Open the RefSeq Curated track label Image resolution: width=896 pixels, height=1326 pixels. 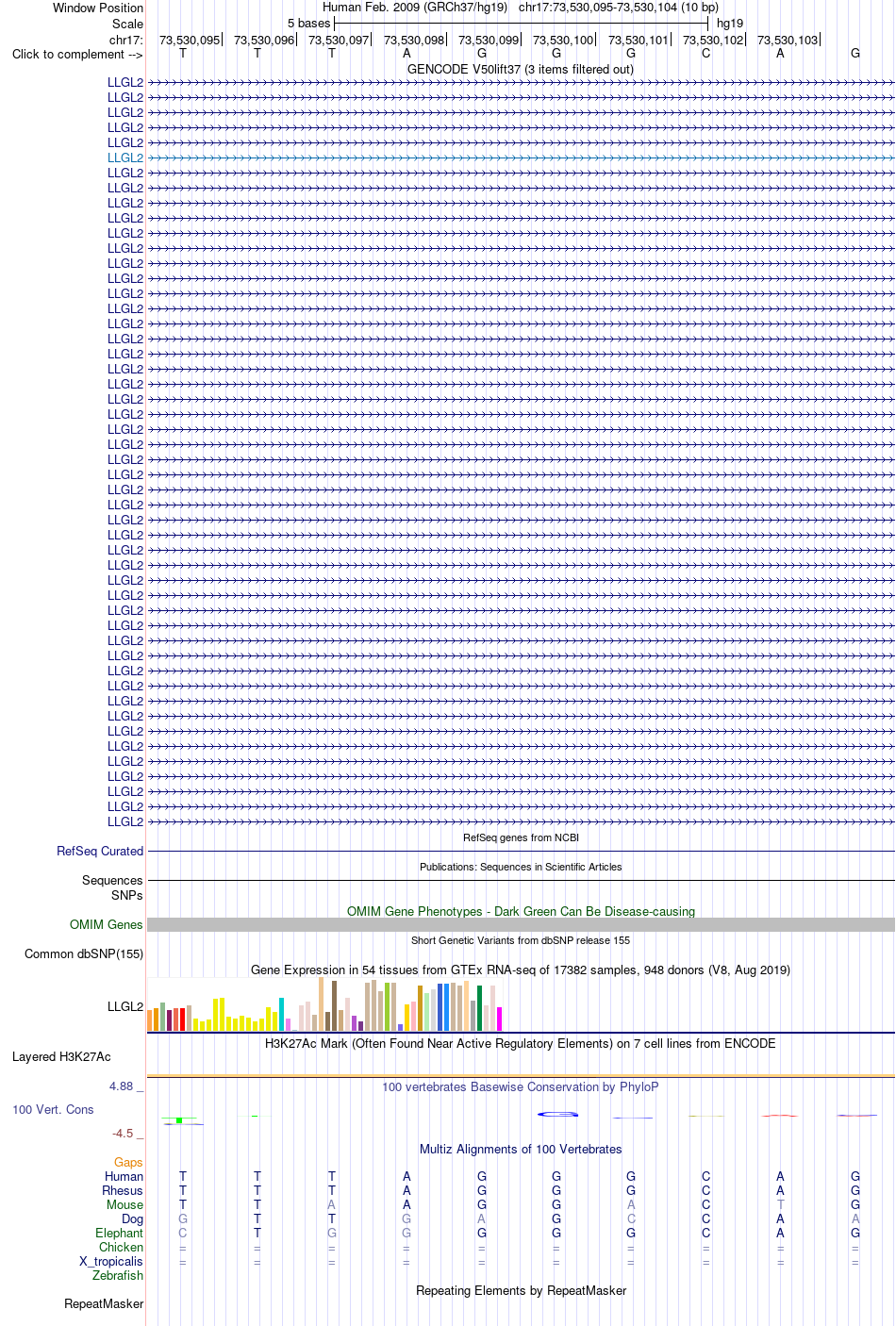point(100,851)
